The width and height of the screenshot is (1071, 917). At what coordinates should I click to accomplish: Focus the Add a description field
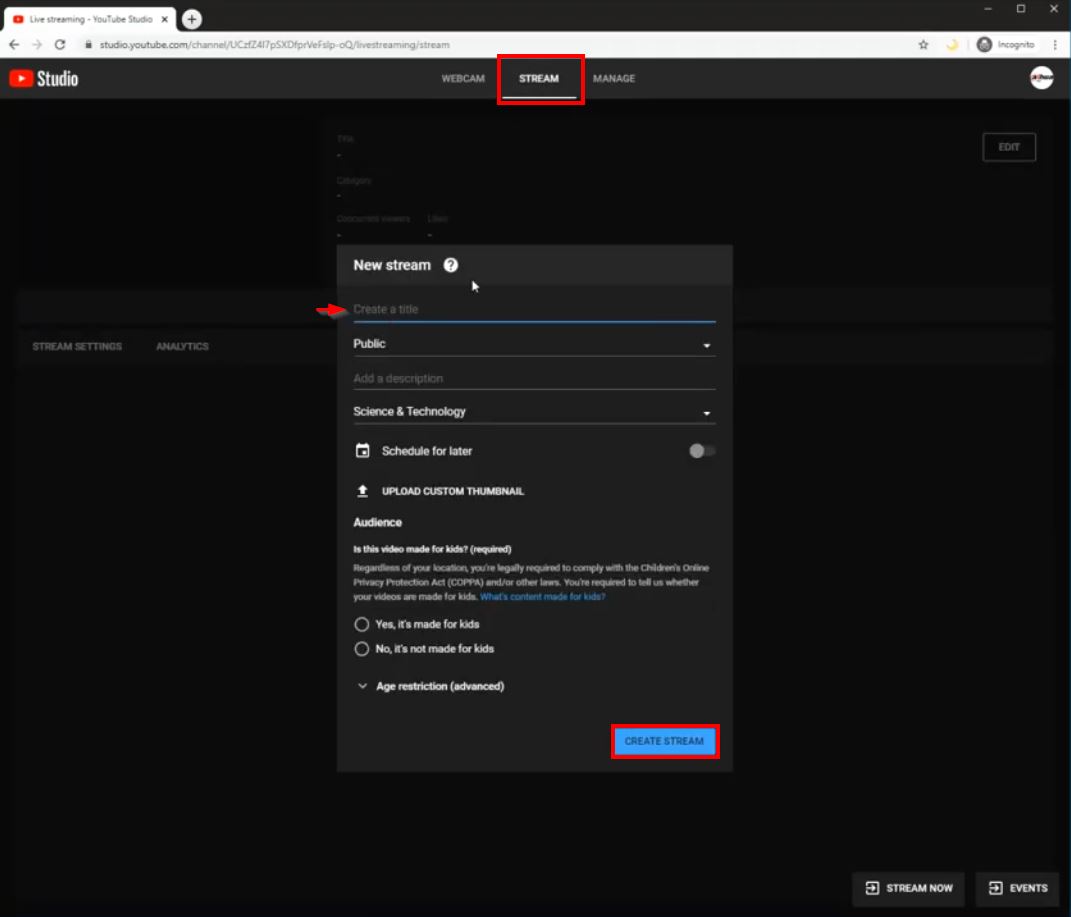(534, 378)
